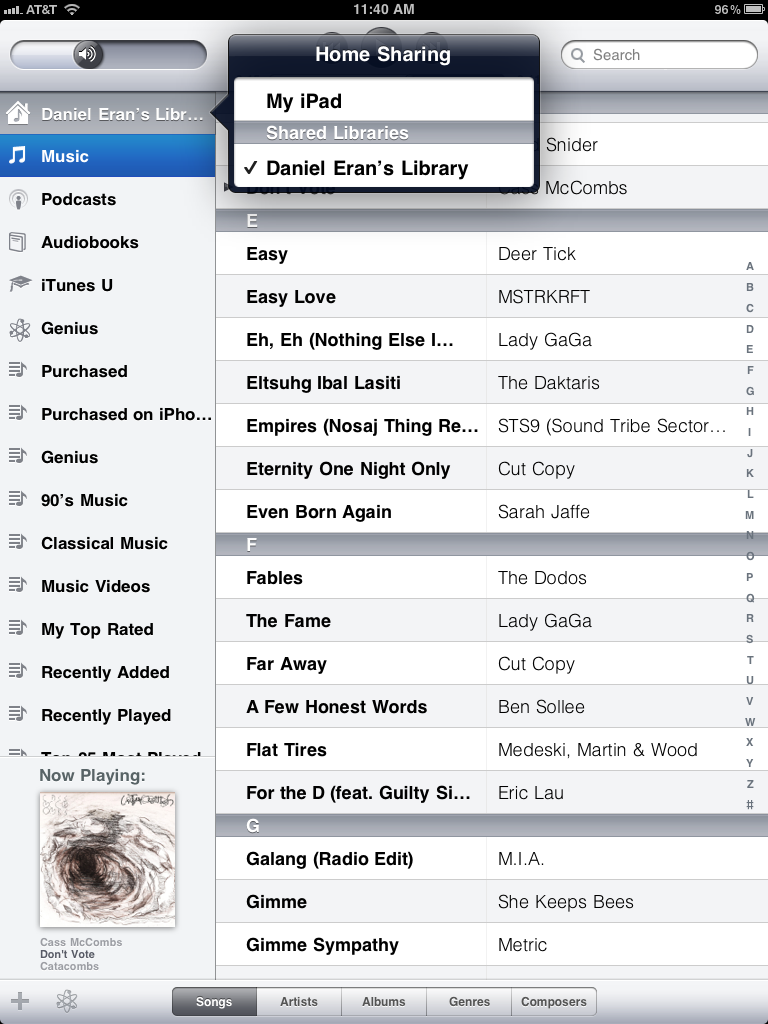
Task: Click the Search input field
Action: (659, 55)
